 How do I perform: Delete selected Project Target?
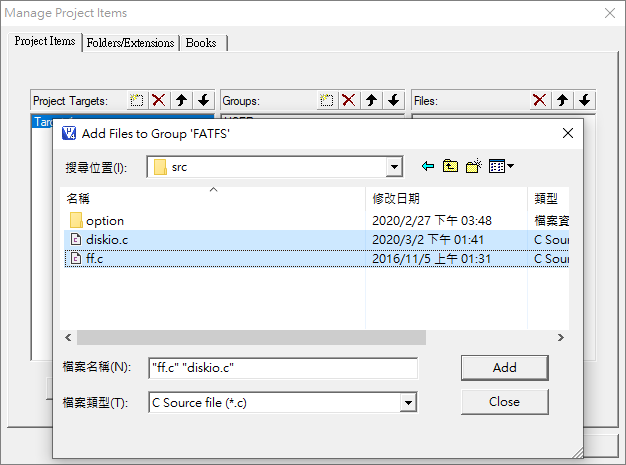159,100
